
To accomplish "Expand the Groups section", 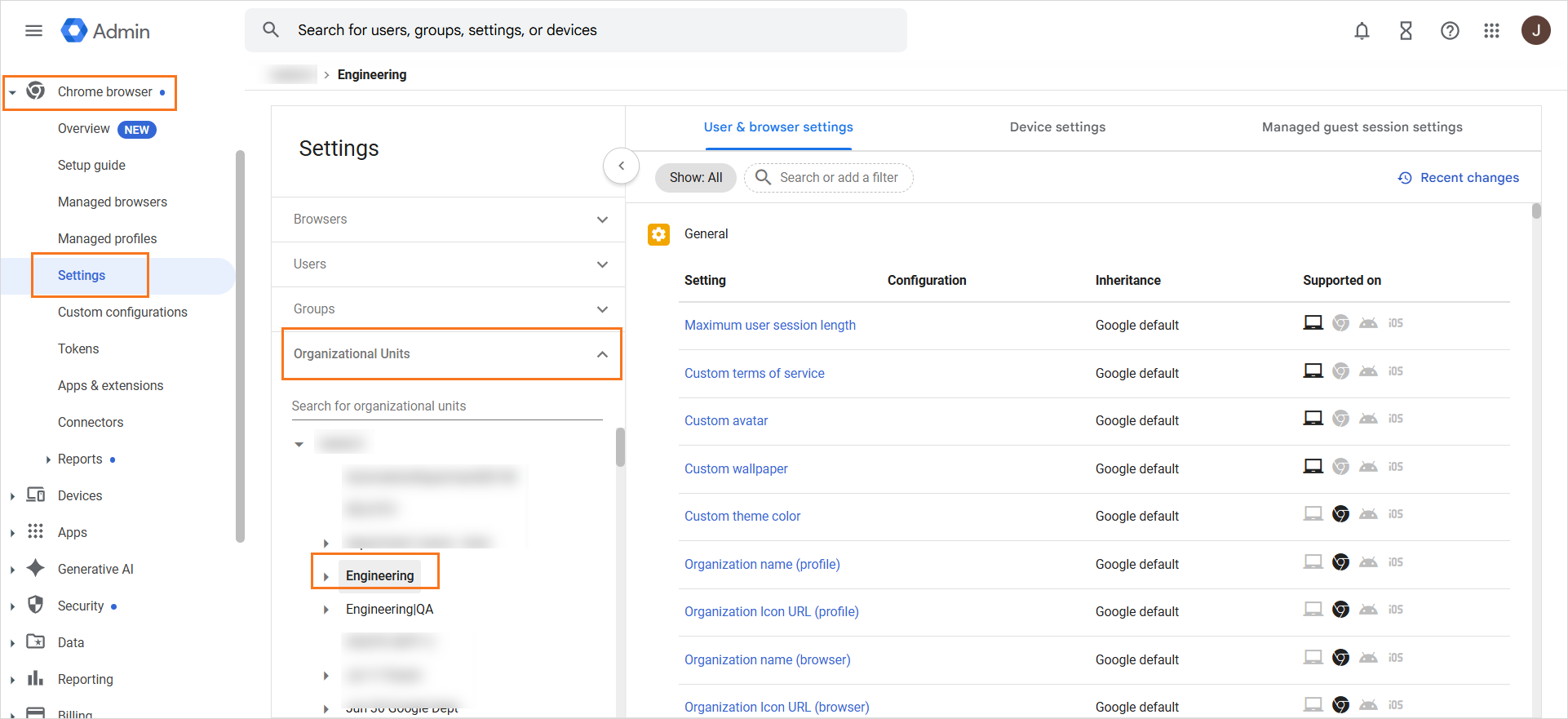I will [x=448, y=309].
